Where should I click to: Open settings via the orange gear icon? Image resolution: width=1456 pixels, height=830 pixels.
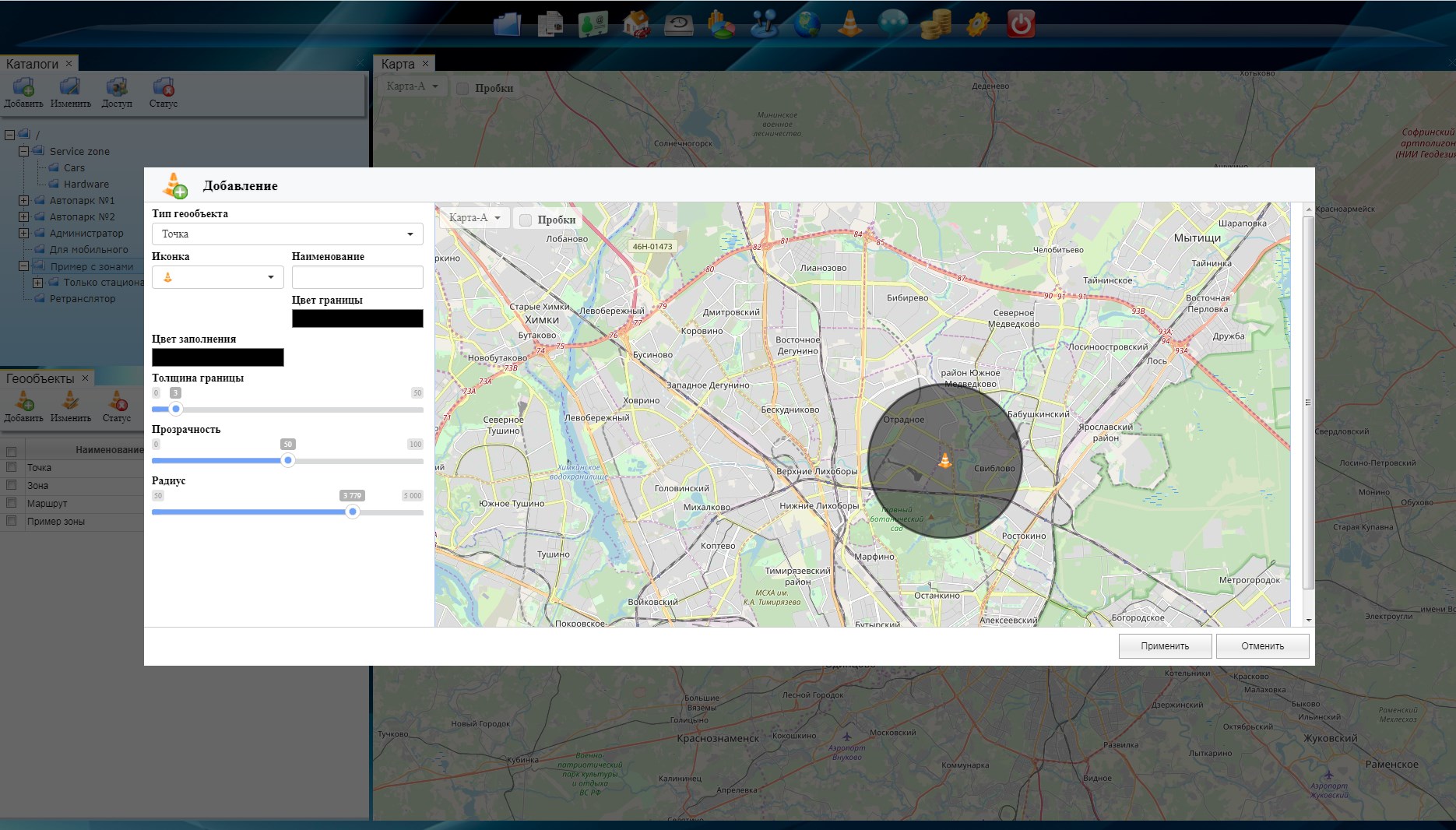(x=977, y=24)
